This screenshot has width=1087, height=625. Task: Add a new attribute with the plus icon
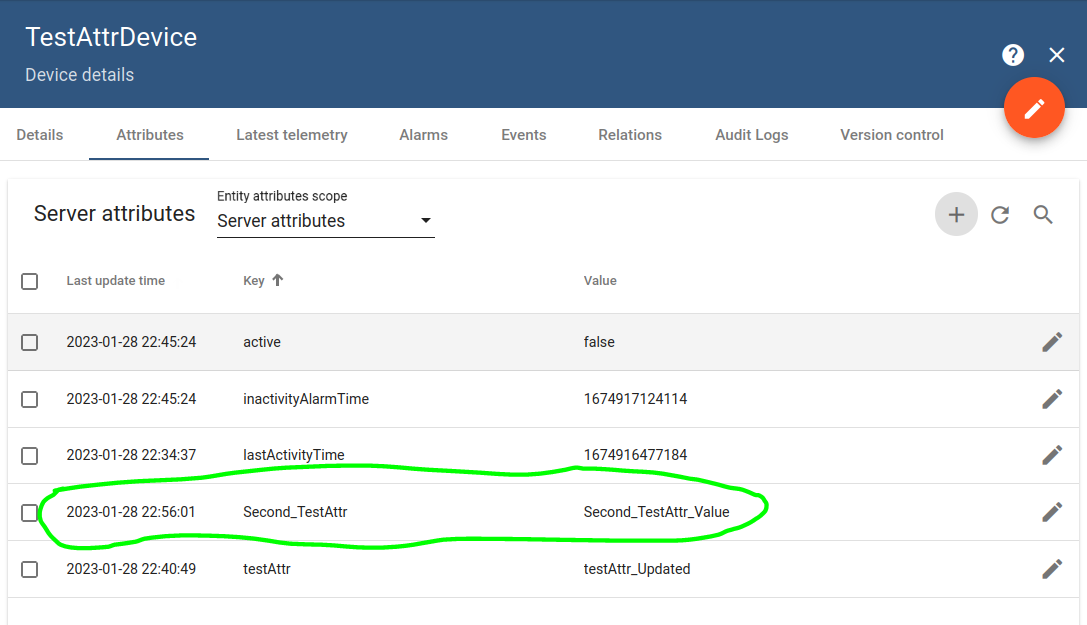(x=956, y=214)
